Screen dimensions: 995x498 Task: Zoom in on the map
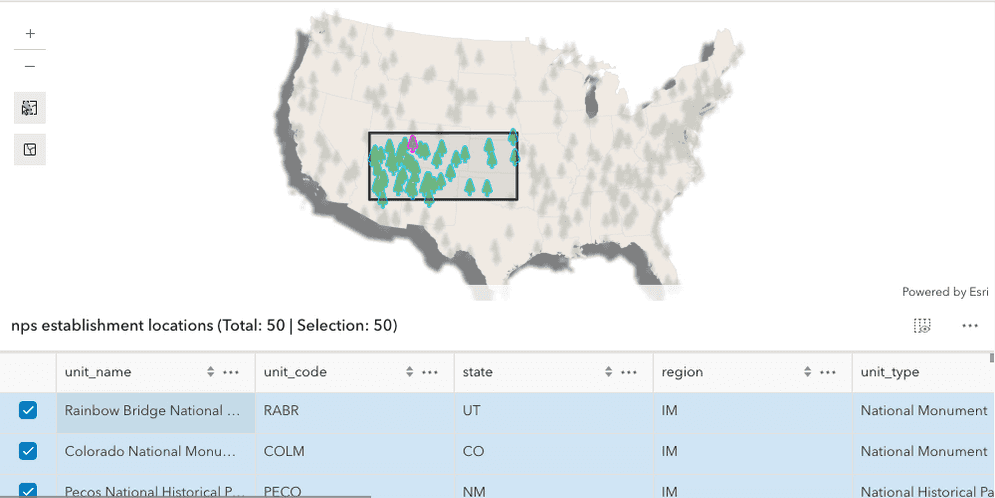(30, 33)
